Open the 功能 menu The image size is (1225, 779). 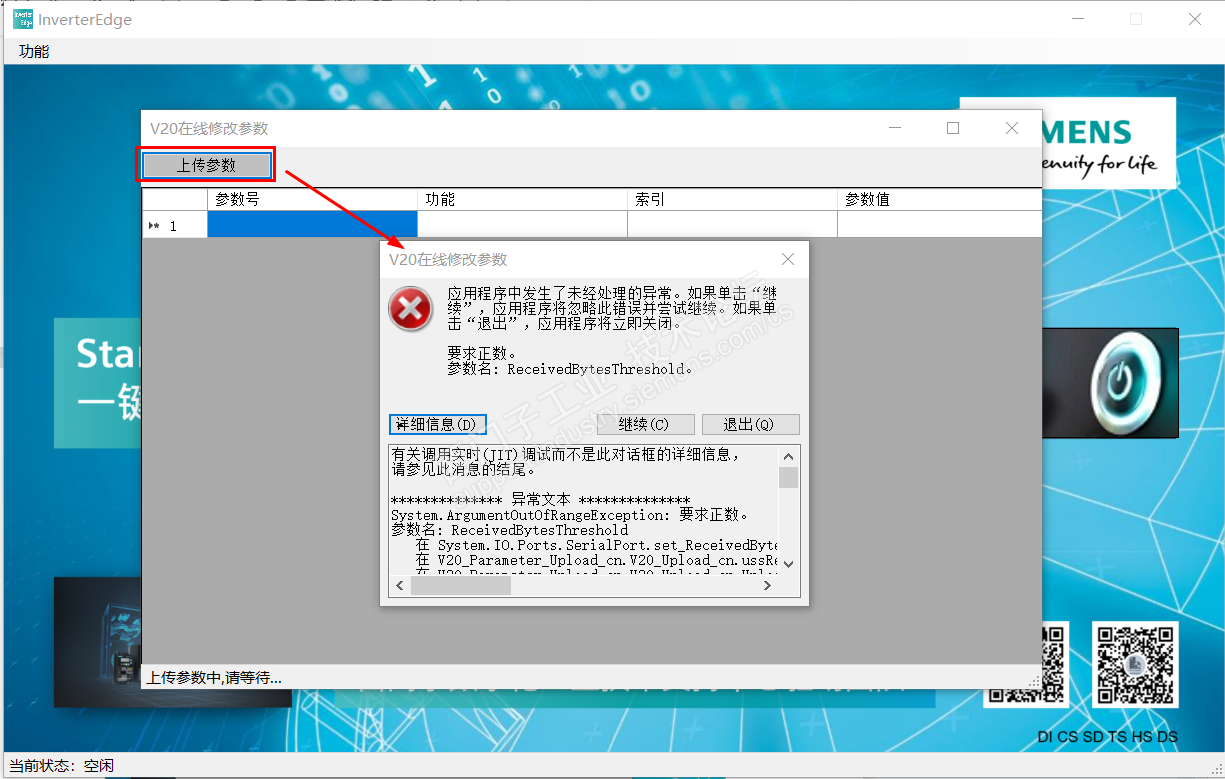tap(34, 51)
